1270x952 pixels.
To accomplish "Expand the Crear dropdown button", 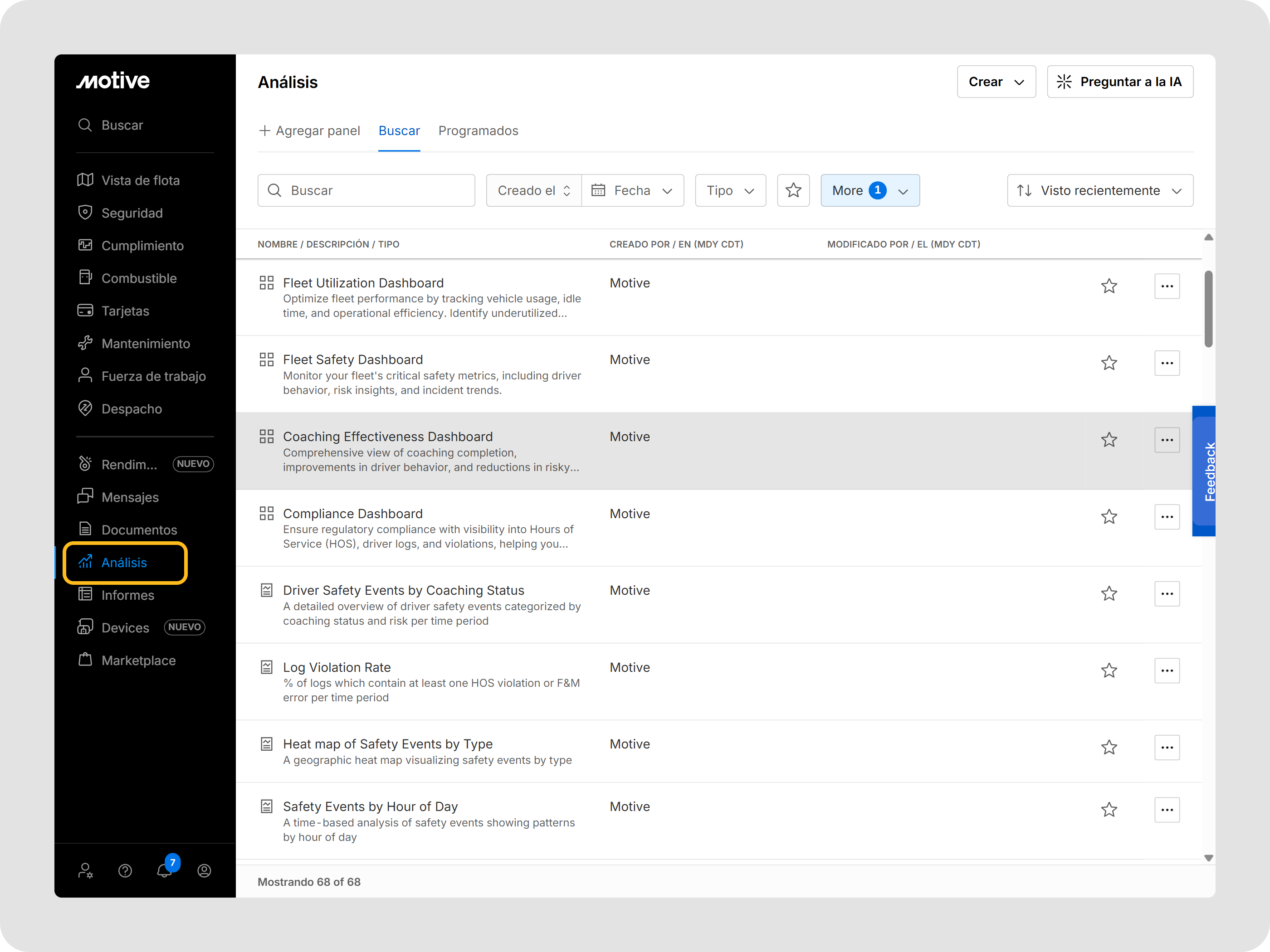I will tap(996, 82).
